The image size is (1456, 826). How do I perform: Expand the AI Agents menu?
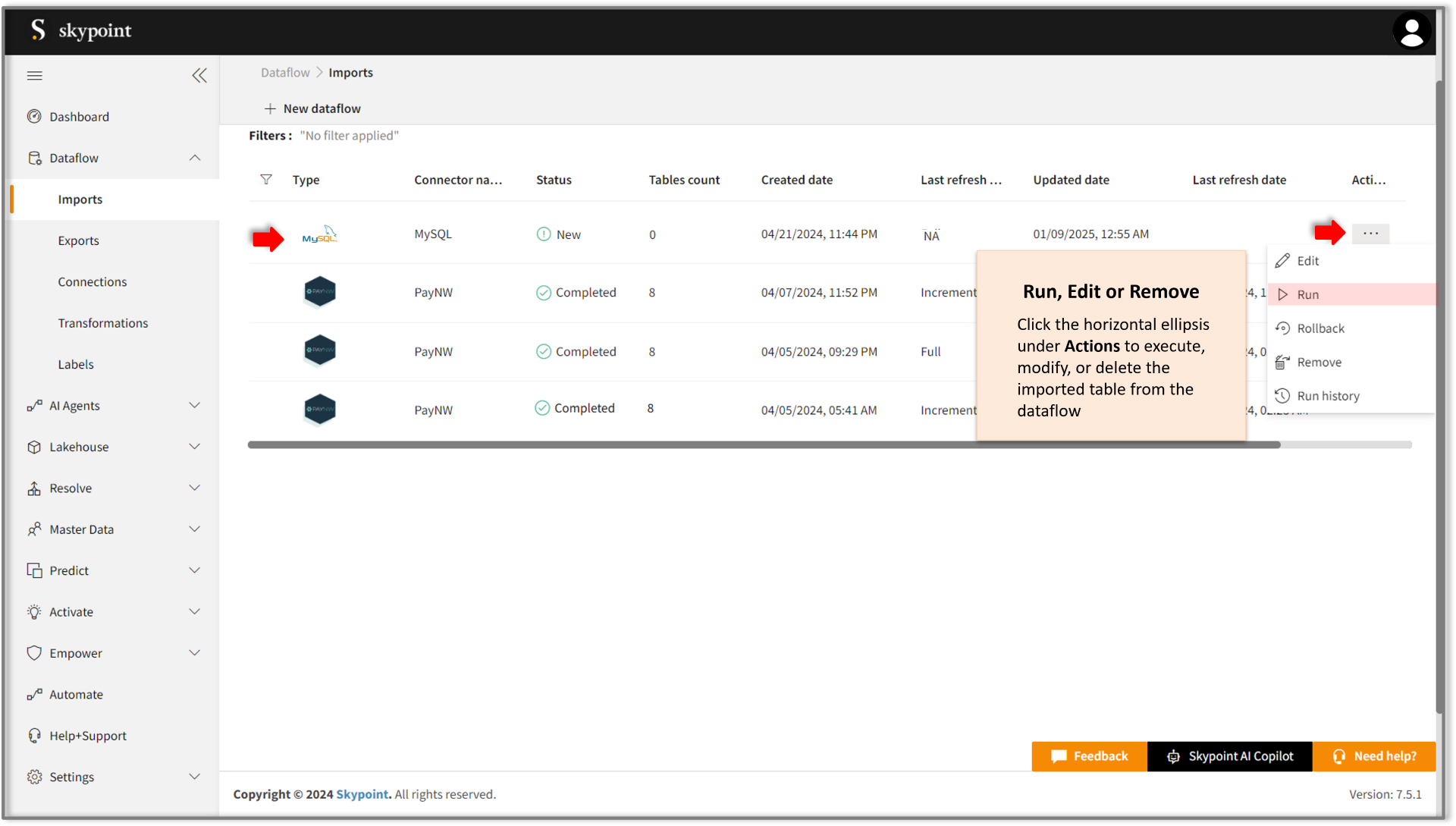tap(195, 406)
